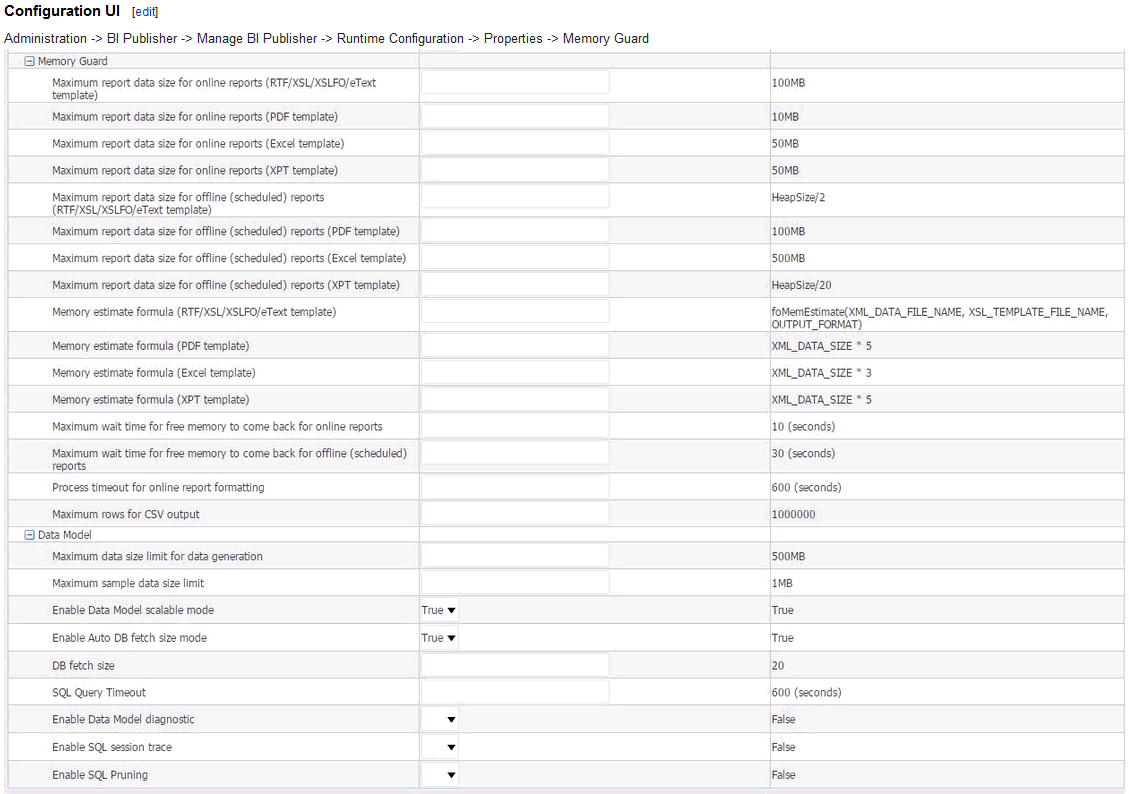Click Process timeout for online report formatting field

tap(515, 487)
